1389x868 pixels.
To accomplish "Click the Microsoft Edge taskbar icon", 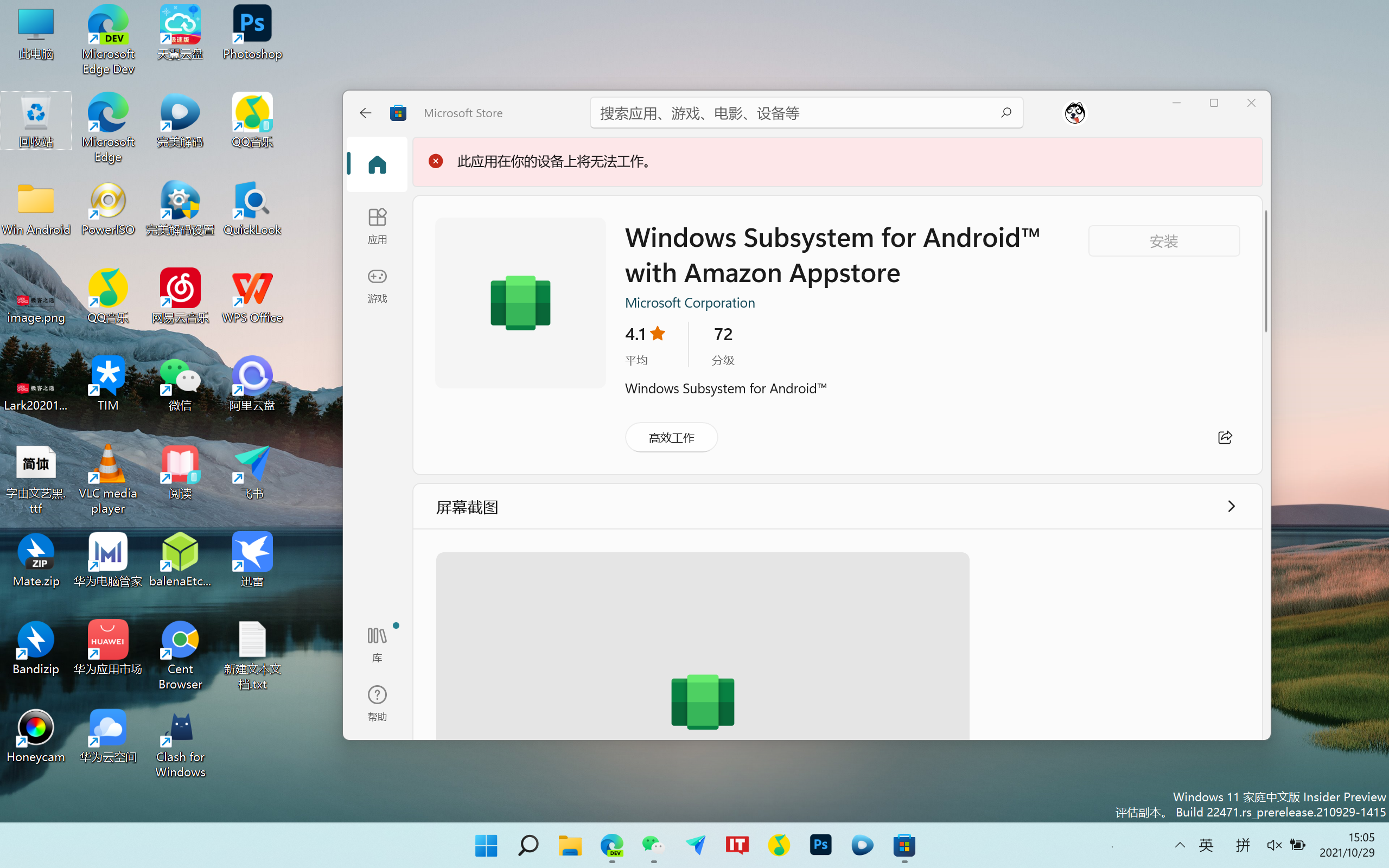I will 611,845.
